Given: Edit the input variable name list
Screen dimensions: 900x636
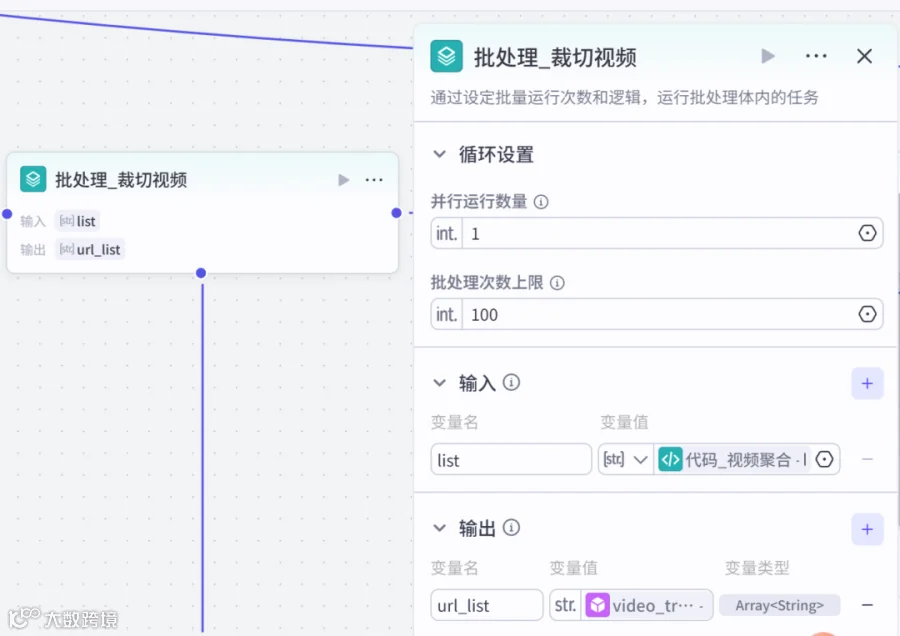Looking at the screenshot, I should tap(511, 460).
